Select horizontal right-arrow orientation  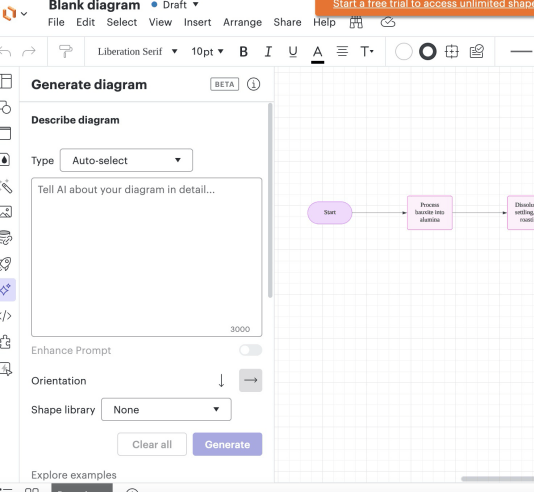click(x=250, y=380)
